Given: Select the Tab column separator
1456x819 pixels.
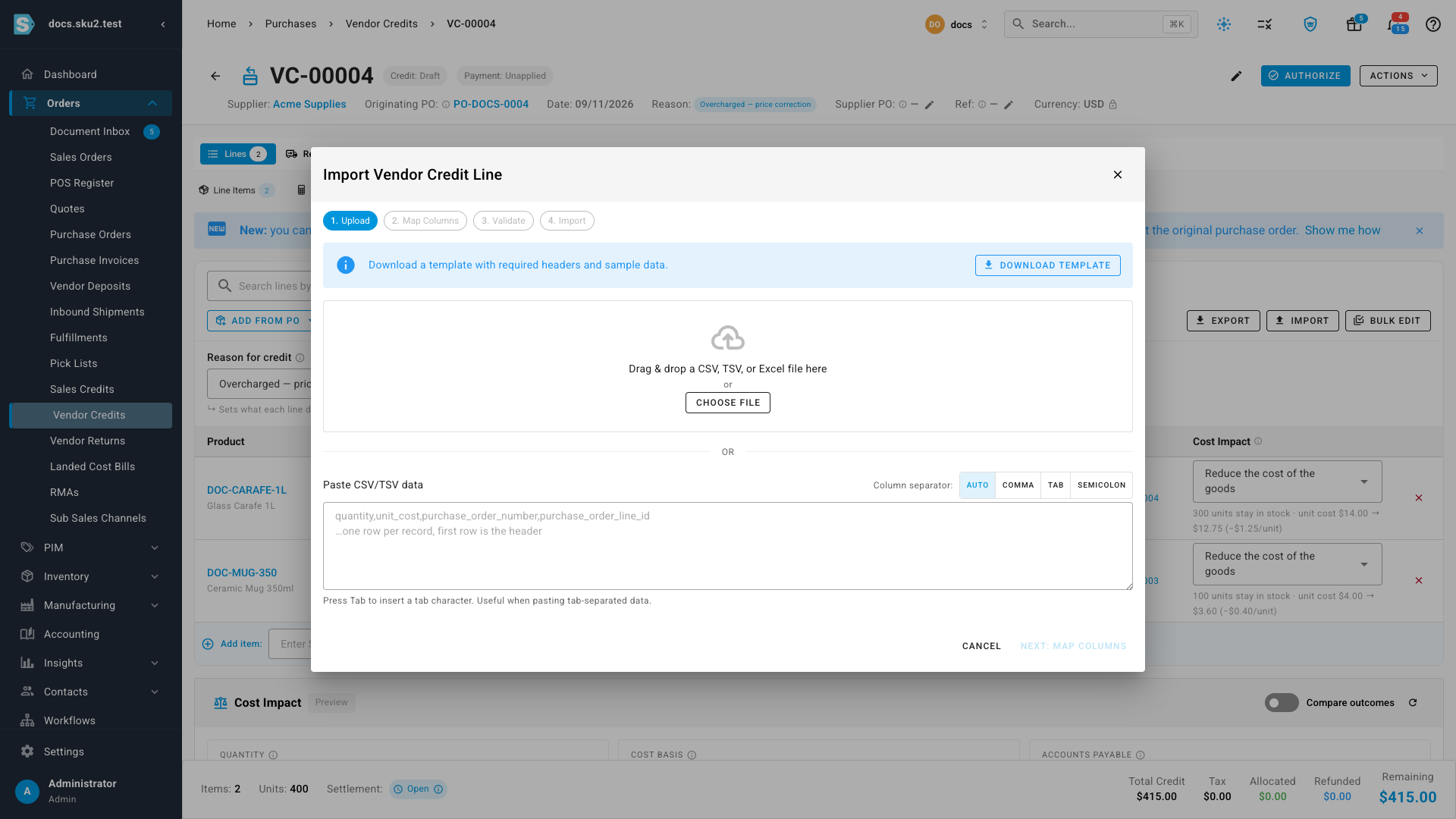Looking at the screenshot, I should (1056, 485).
